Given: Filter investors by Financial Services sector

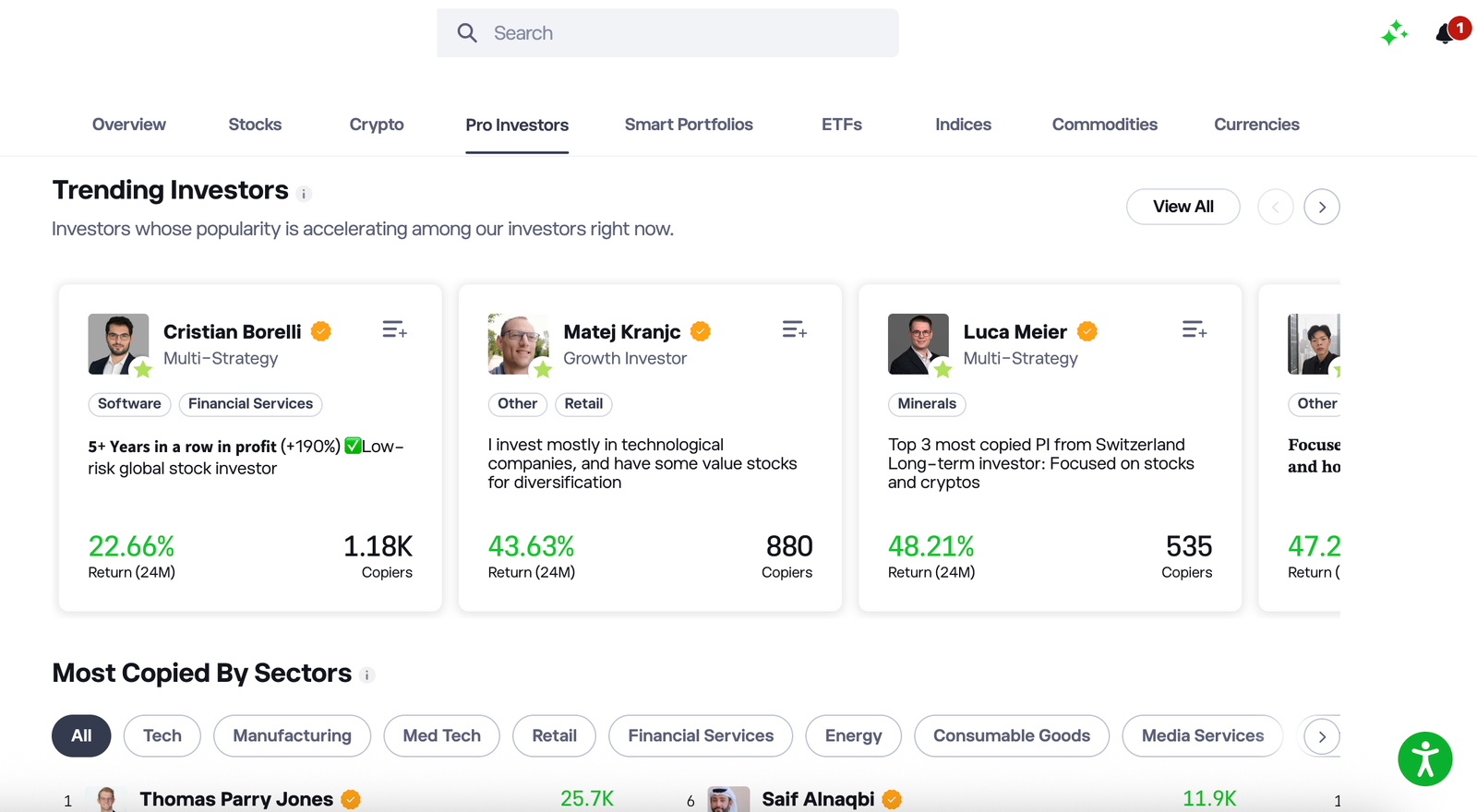Looking at the screenshot, I should pos(701,735).
